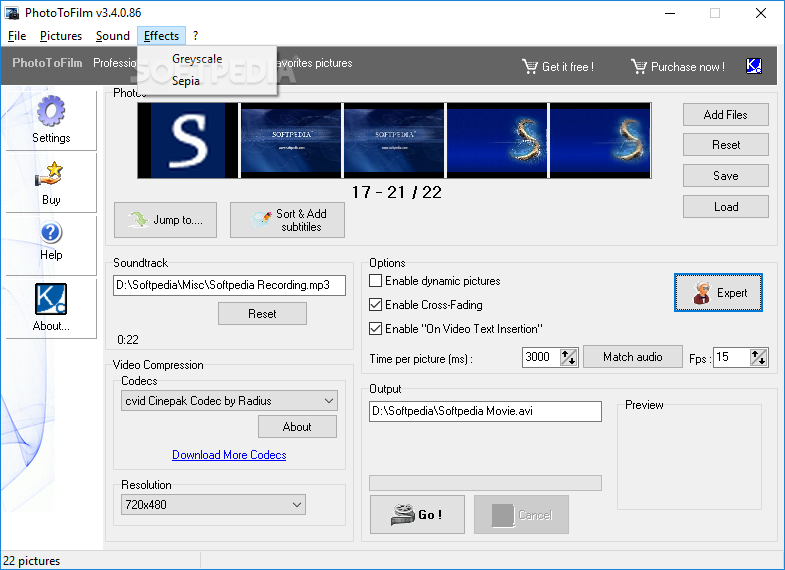Click the Time per picture value field
The image size is (785, 570).
click(x=541, y=357)
